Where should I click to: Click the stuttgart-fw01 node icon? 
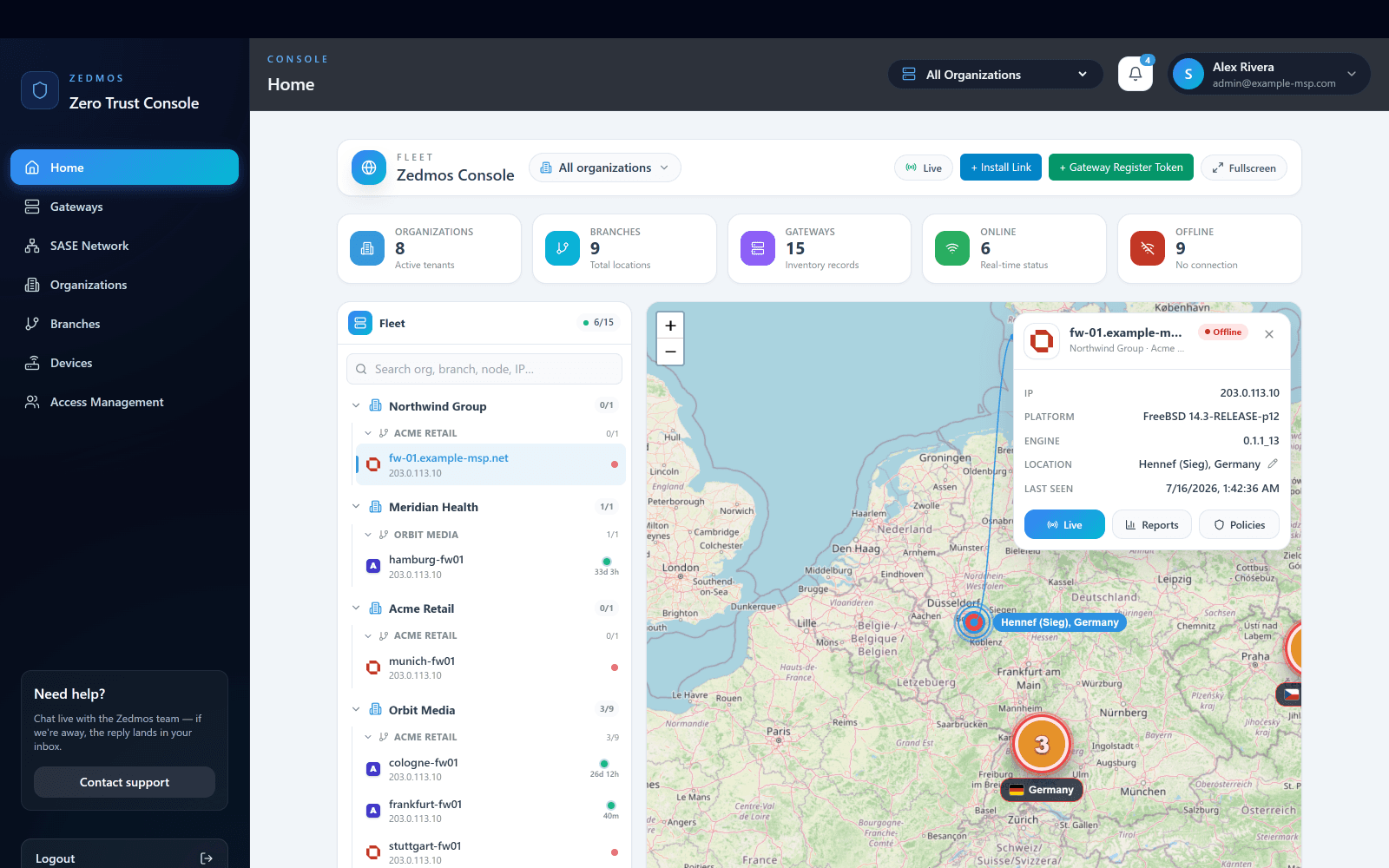[x=373, y=852]
